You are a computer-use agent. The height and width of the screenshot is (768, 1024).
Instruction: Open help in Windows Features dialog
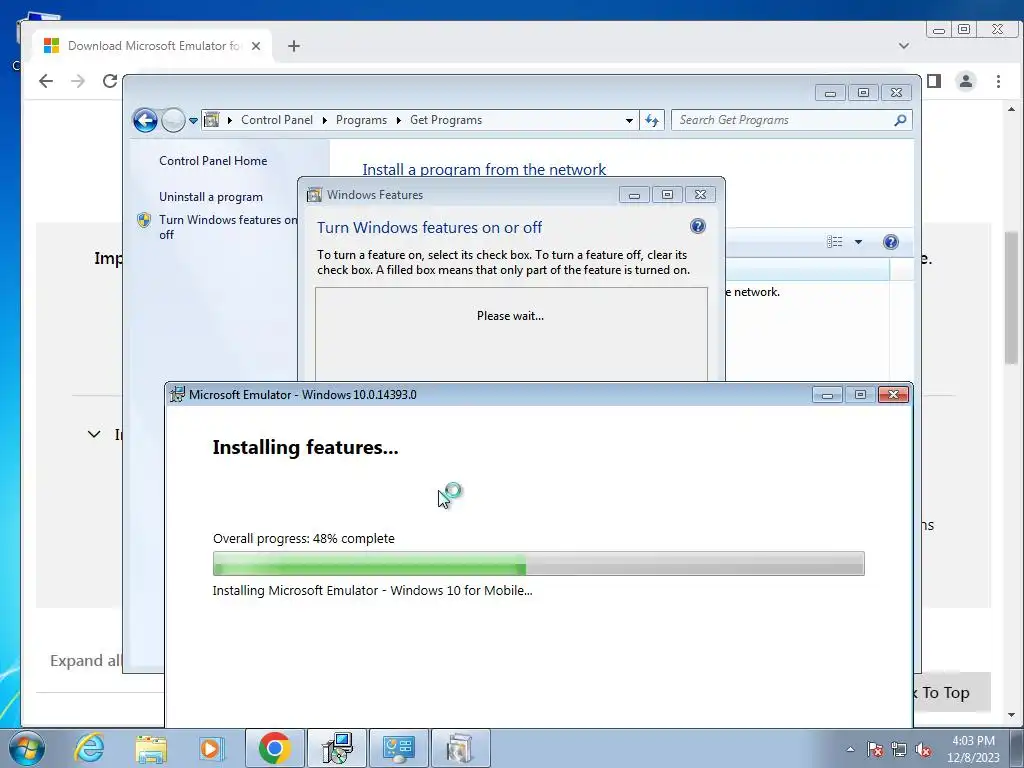[x=697, y=226]
